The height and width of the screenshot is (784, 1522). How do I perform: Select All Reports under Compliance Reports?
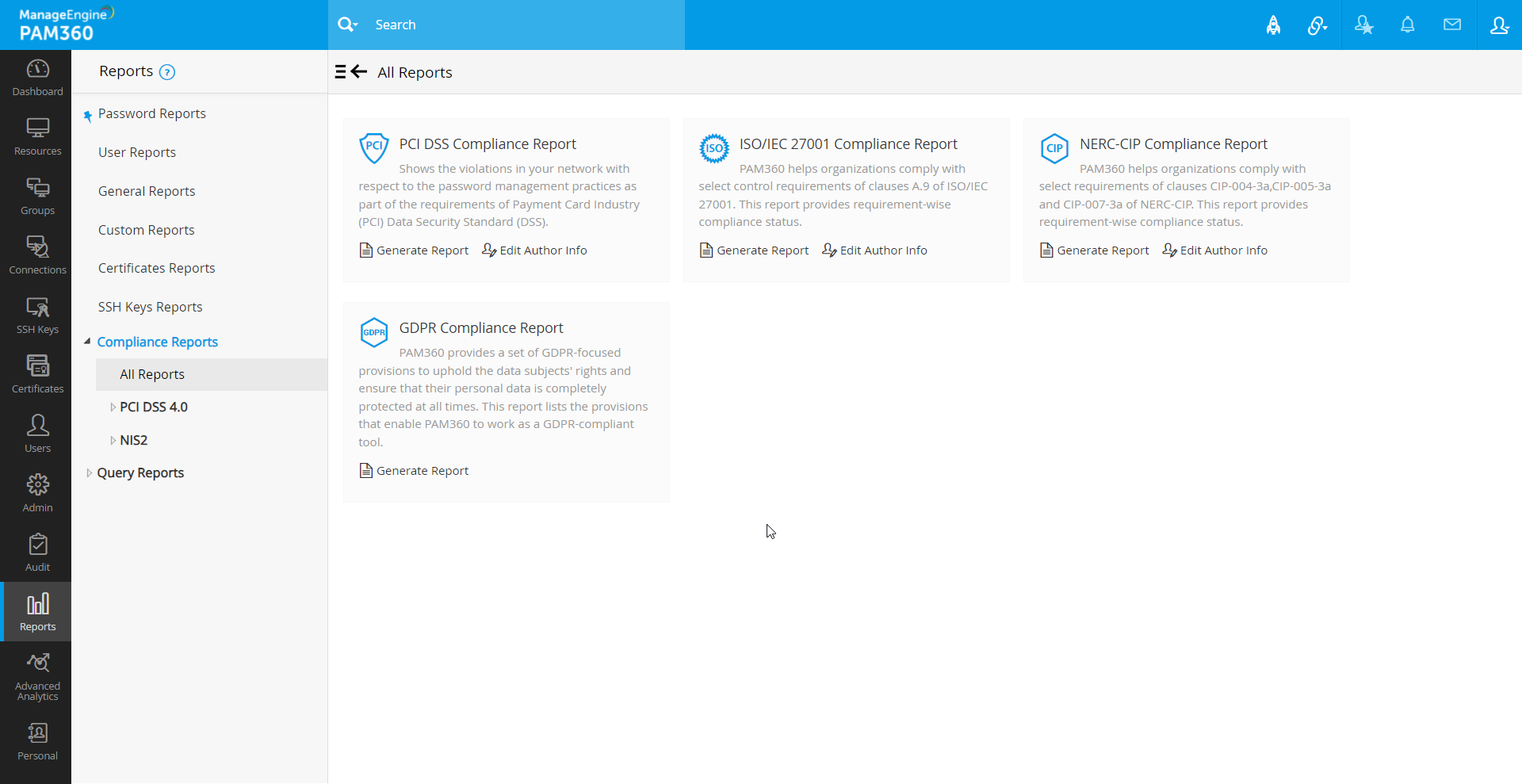click(x=212, y=374)
